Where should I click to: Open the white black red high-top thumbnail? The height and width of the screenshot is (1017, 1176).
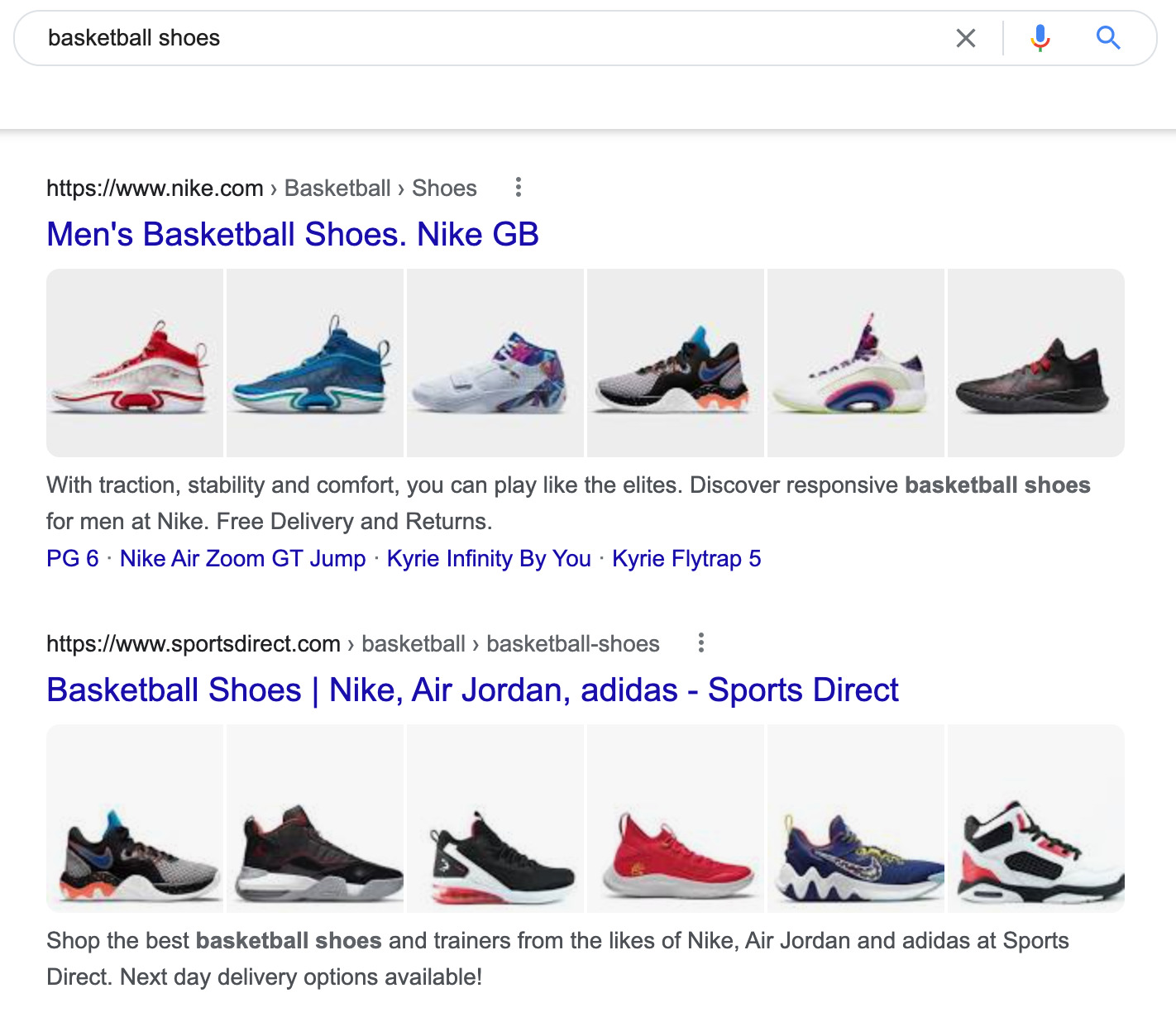coord(1036,819)
